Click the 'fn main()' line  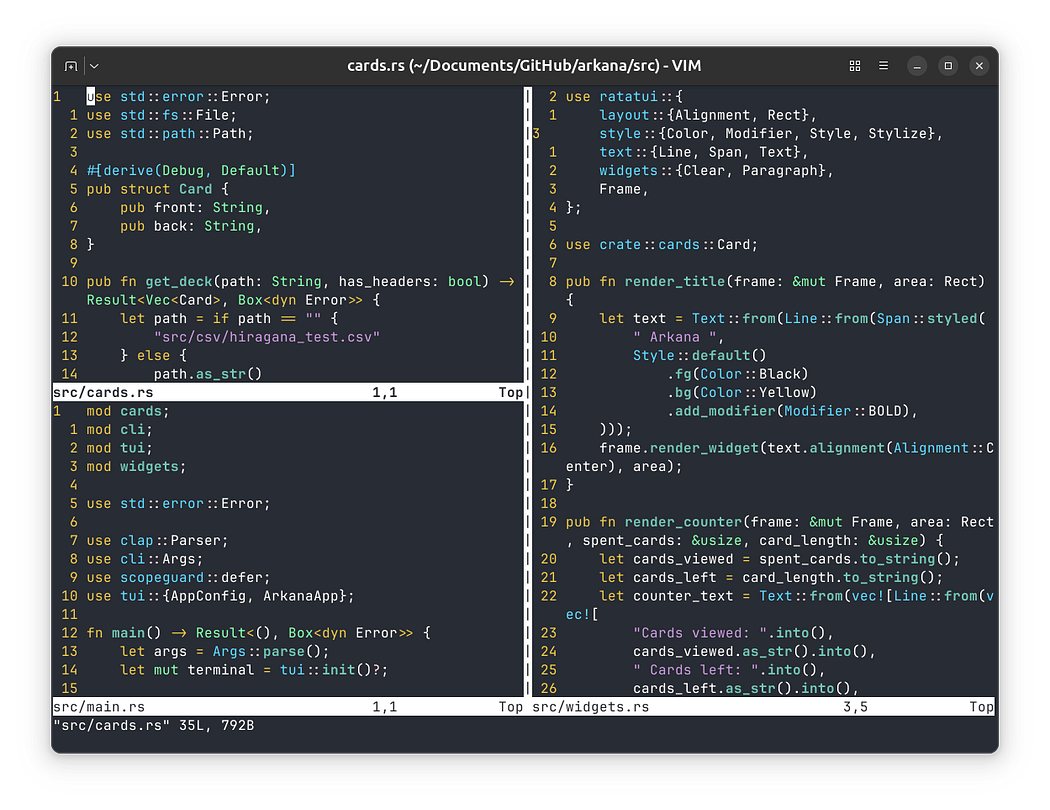(258, 633)
